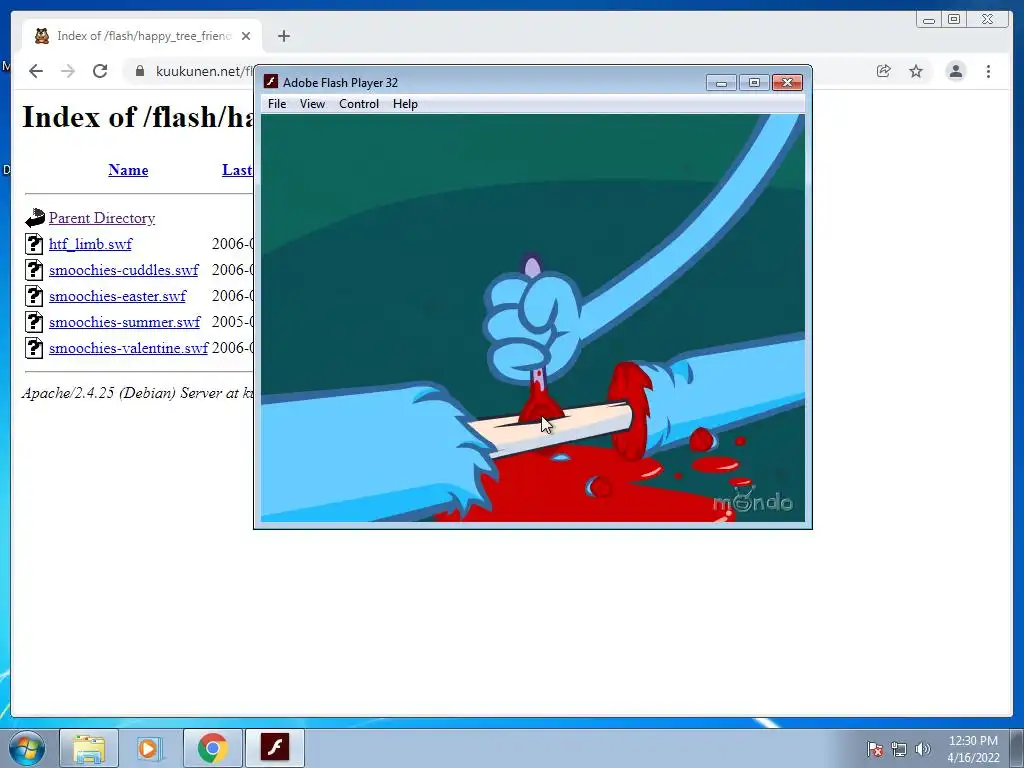1024x768 pixels.
Task: Open the smoochies-easter.swf link
Action: pos(118,296)
